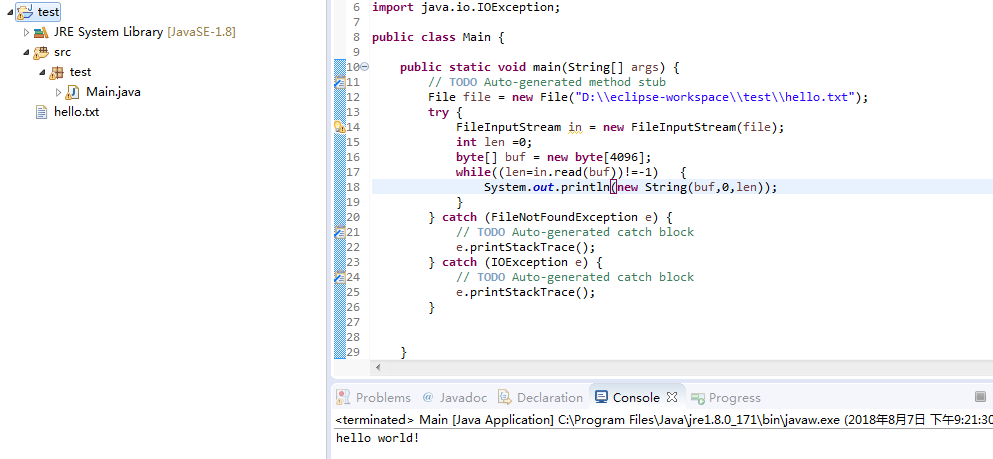Select the Console tab
993x459 pixels.
coord(636,398)
